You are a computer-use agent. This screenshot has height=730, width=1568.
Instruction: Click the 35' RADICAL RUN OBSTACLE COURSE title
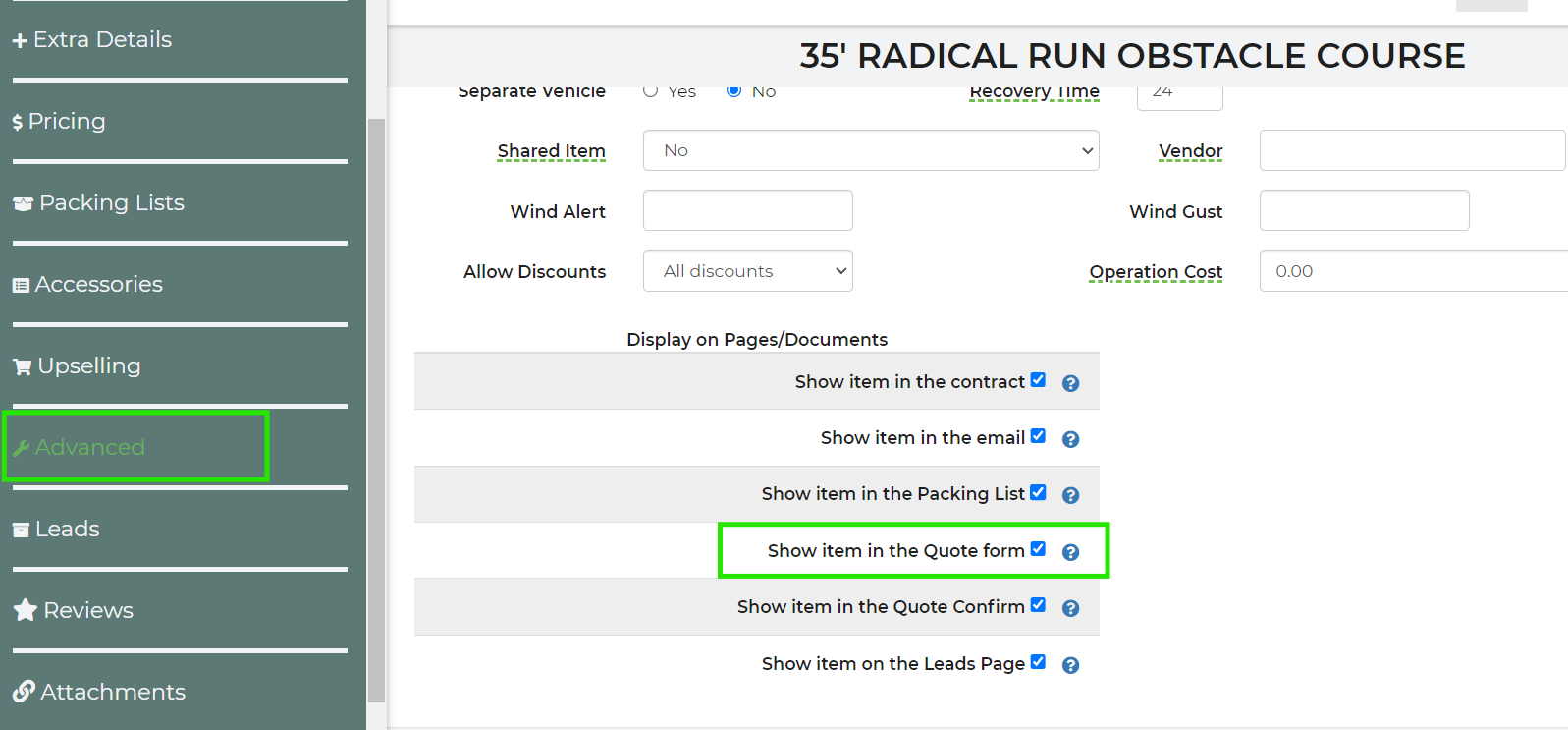(x=1132, y=56)
